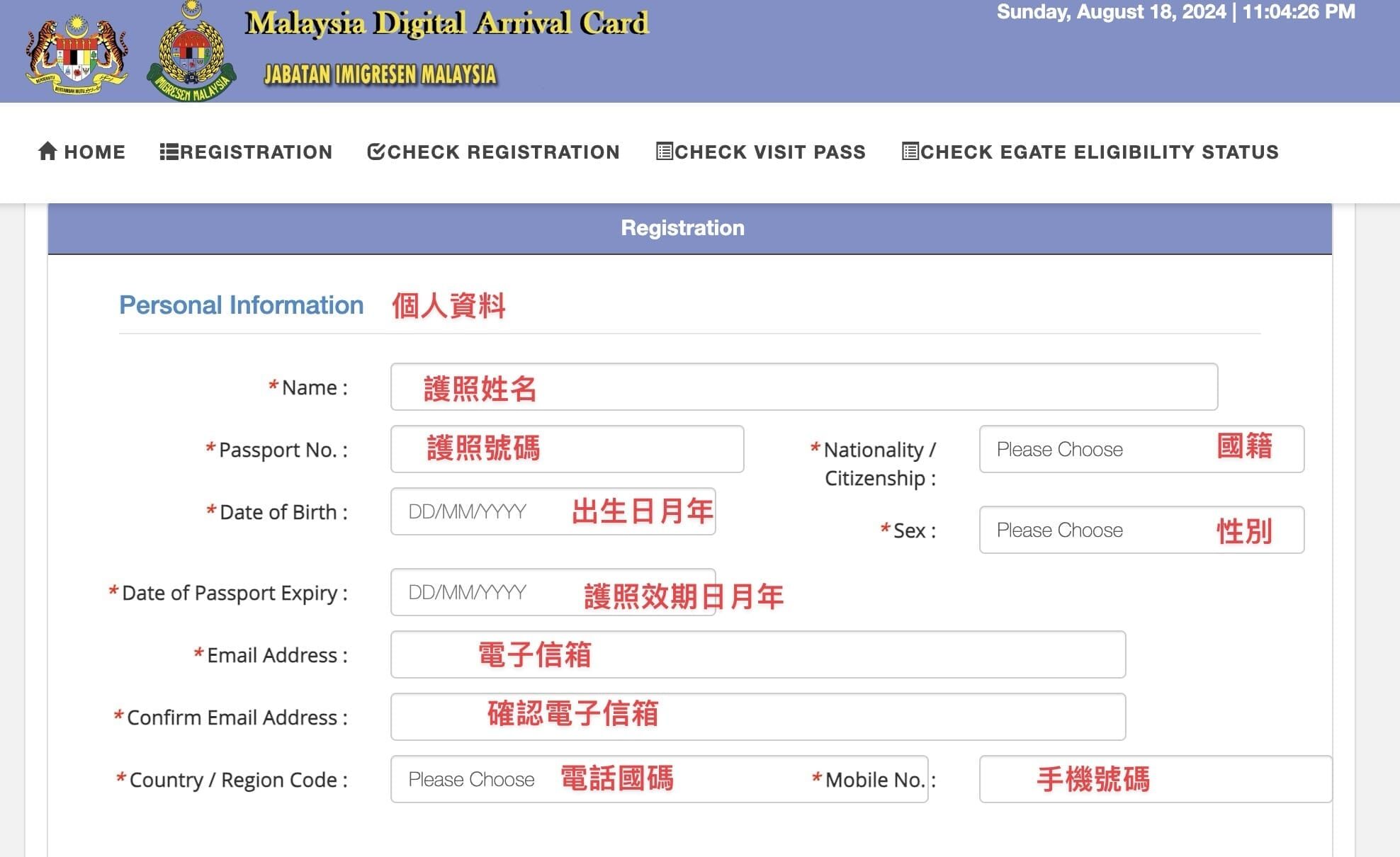The height and width of the screenshot is (857, 1400).
Task: Open the CHECK REGISTRATION link
Action: pos(503,152)
